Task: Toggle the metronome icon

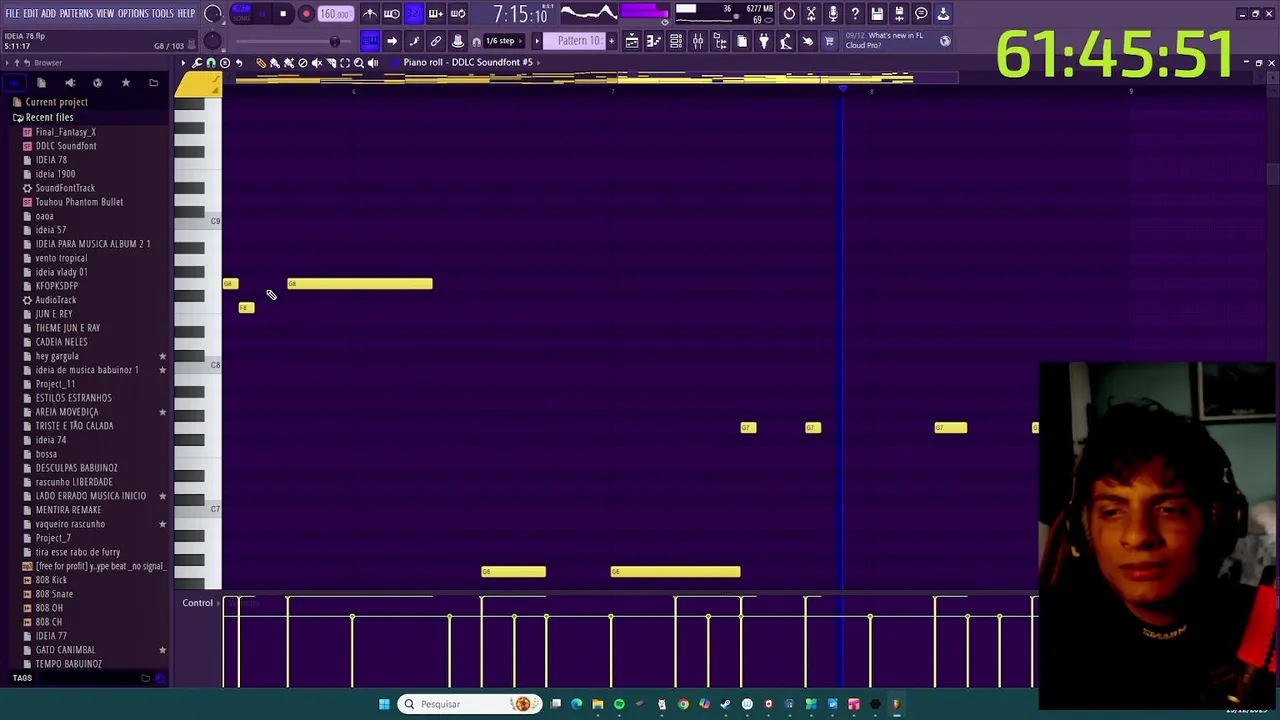Action: [370, 14]
